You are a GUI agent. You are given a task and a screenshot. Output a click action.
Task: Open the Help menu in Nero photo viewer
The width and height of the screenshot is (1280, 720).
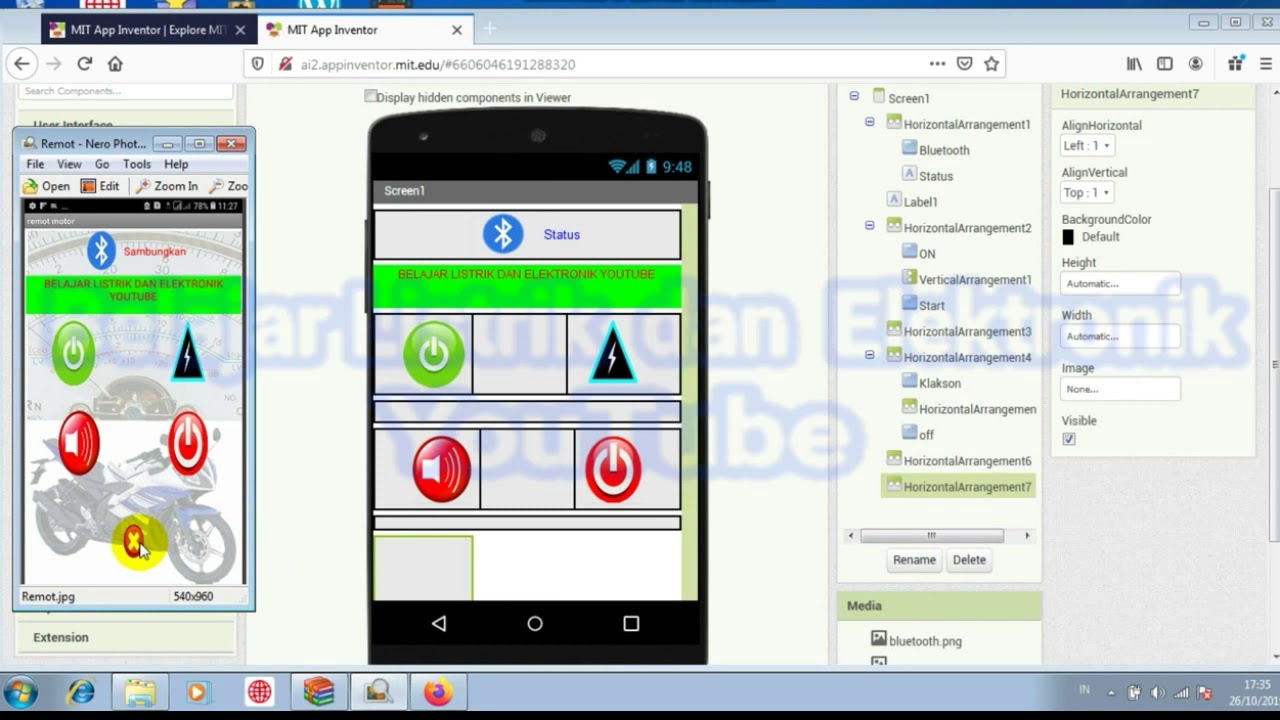tap(176, 164)
